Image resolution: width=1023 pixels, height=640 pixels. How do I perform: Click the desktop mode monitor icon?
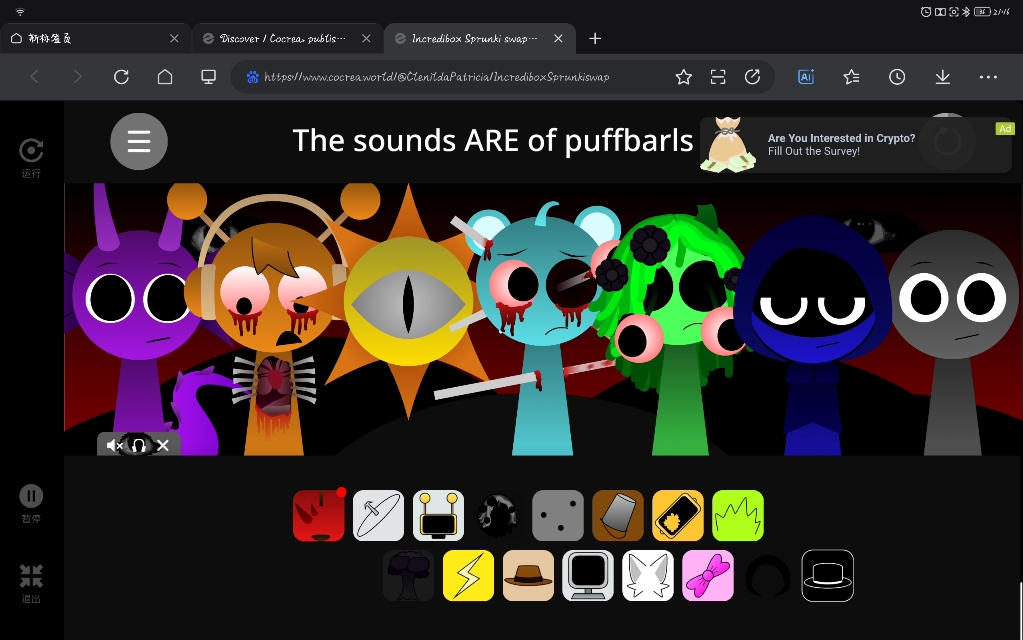pyautogui.click(x=209, y=77)
